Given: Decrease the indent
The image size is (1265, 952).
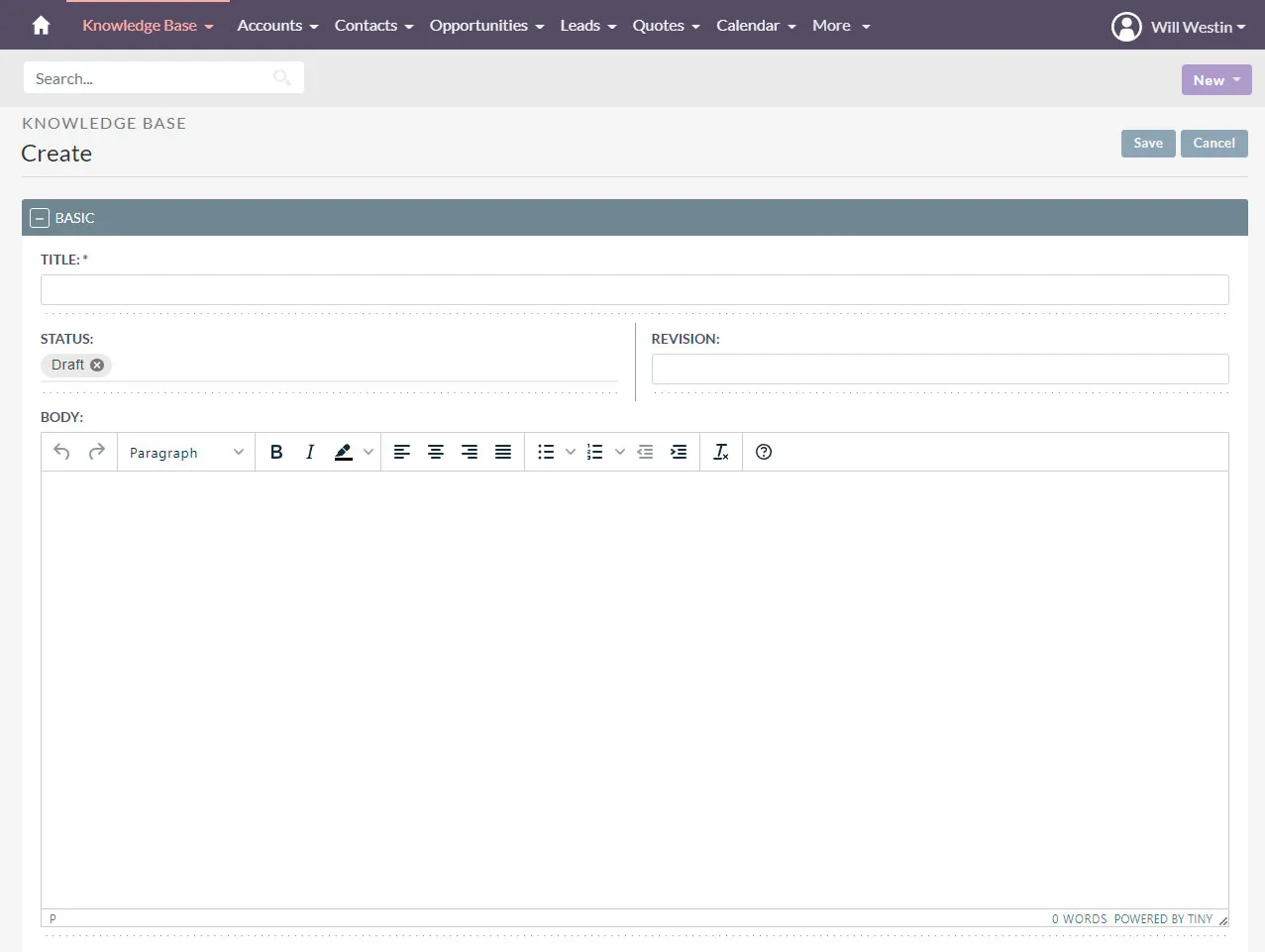Looking at the screenshot, I should pos(645,452).
